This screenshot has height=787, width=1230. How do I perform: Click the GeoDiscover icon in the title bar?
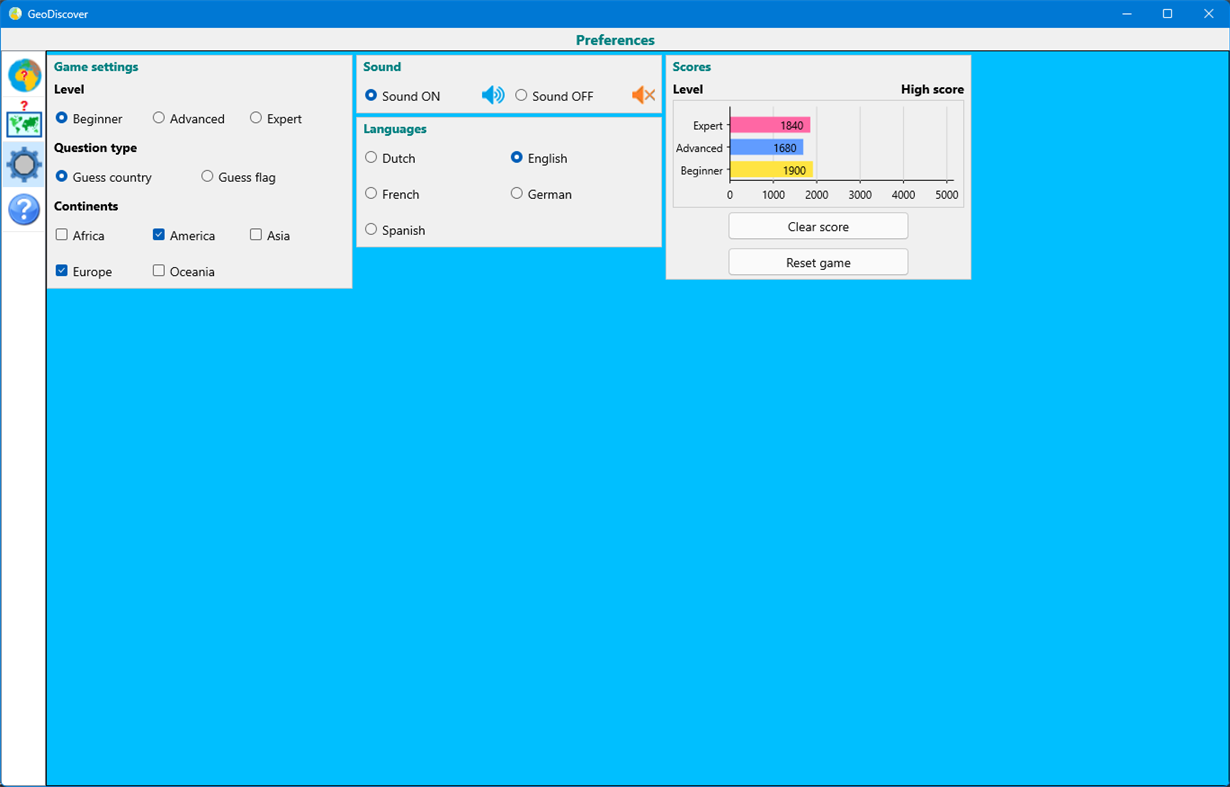(x=14, y=13)
